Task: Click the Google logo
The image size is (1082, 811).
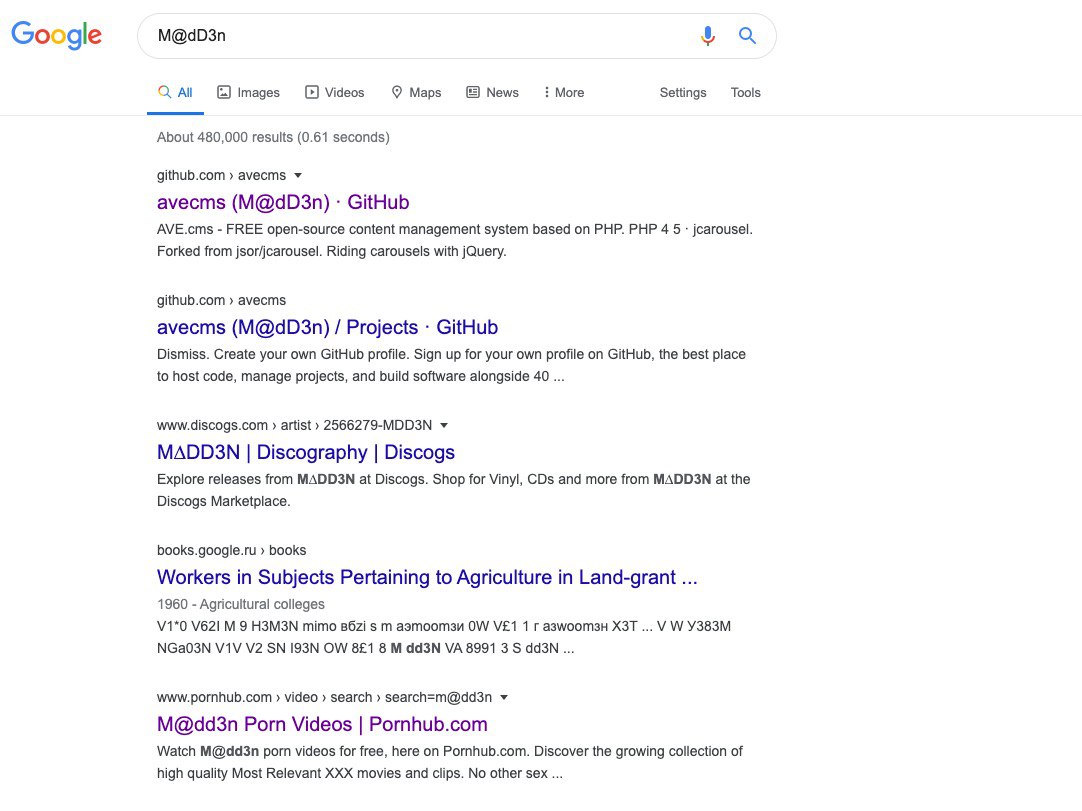Action: (x=57, y=35)
